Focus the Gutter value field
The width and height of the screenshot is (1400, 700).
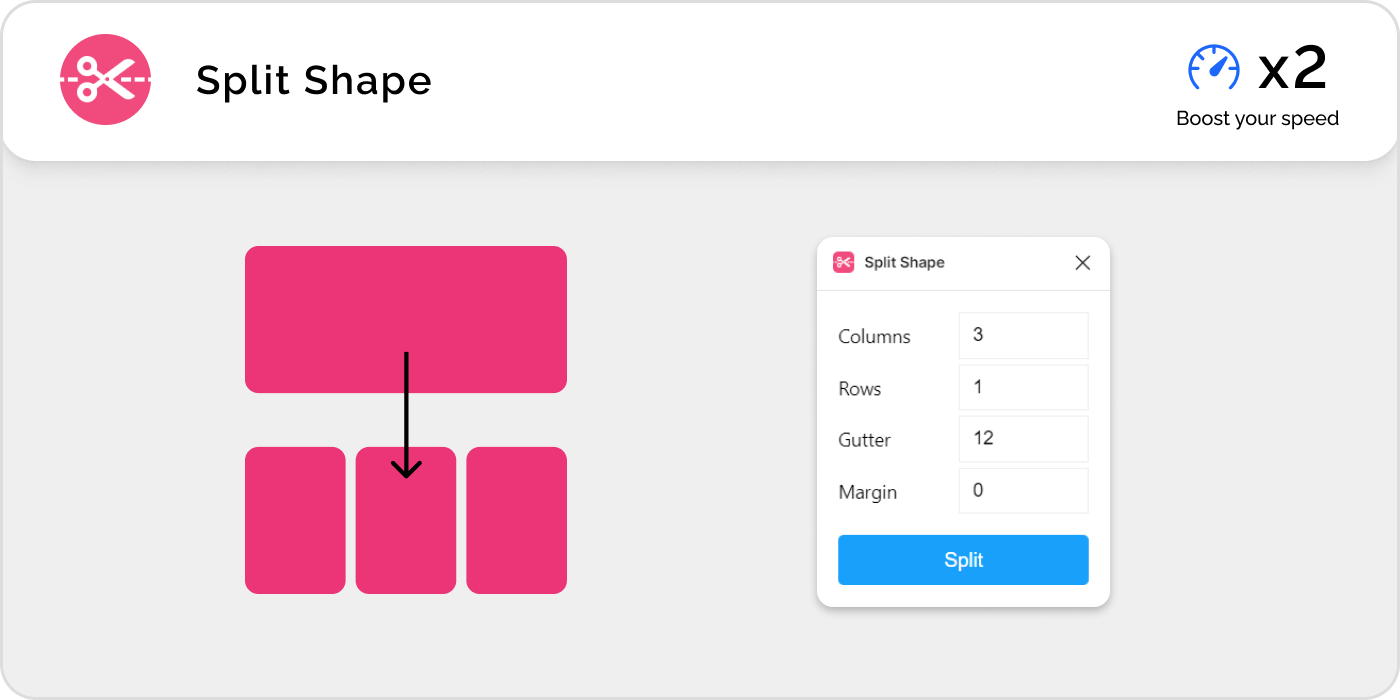tap(1023, 439)
